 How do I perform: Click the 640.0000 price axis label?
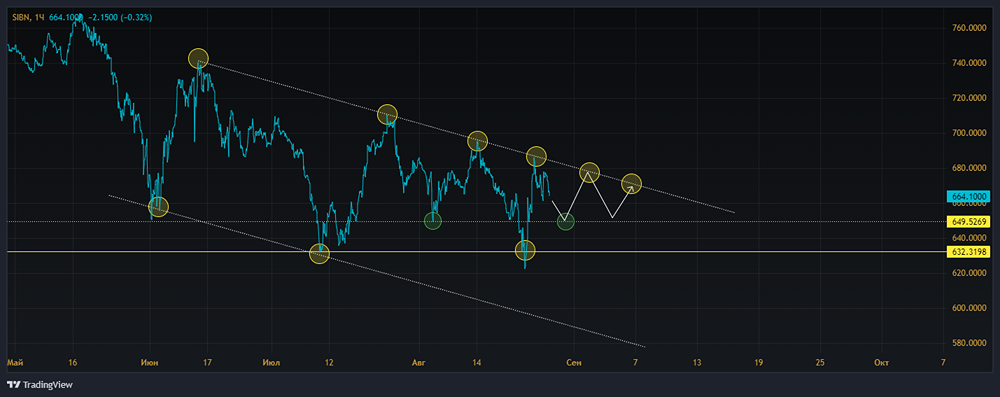[x=969, y=238]
